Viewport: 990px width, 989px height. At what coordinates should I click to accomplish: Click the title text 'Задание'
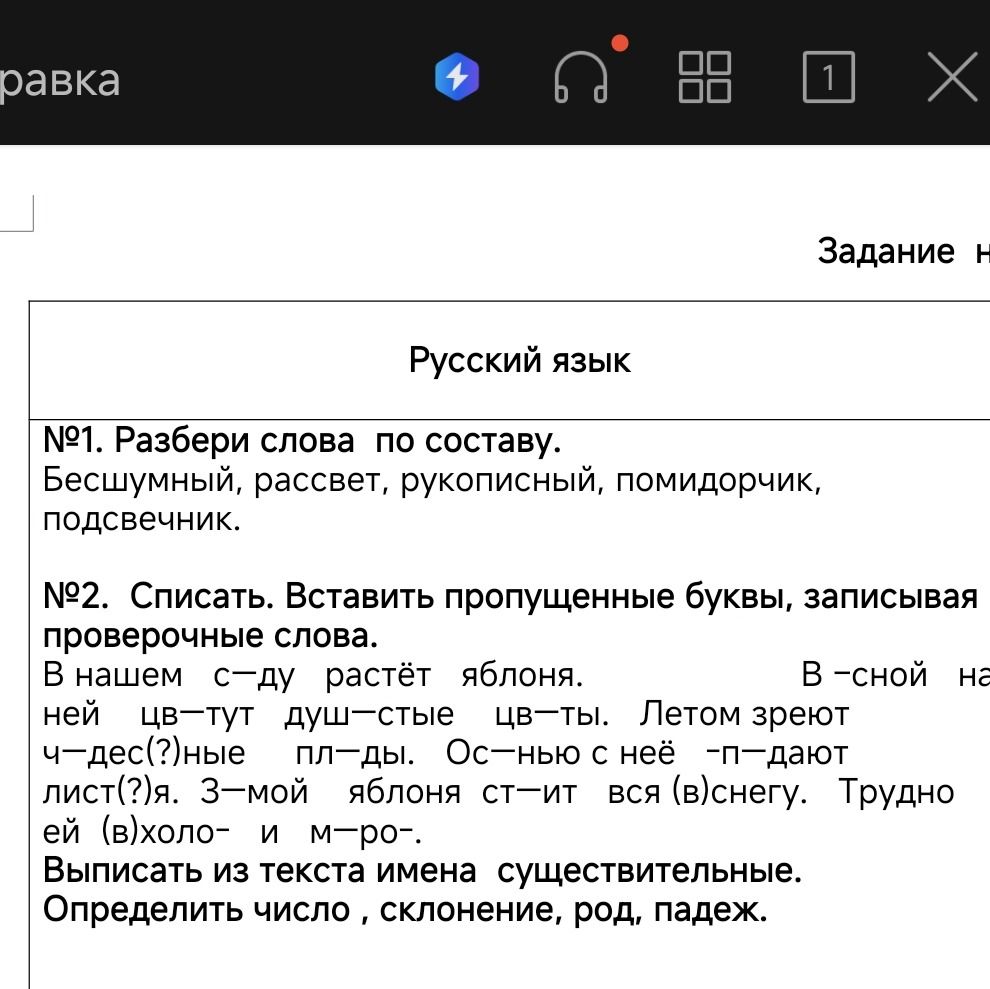pyautogui.click(x=886, y=251)
